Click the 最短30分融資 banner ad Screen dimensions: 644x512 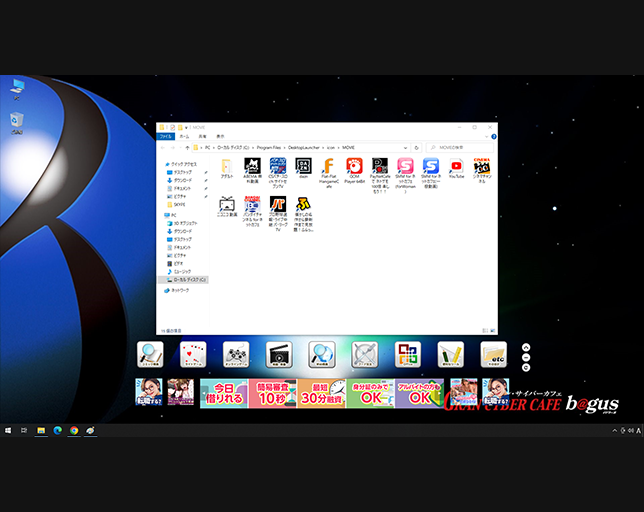coord(322,393)
